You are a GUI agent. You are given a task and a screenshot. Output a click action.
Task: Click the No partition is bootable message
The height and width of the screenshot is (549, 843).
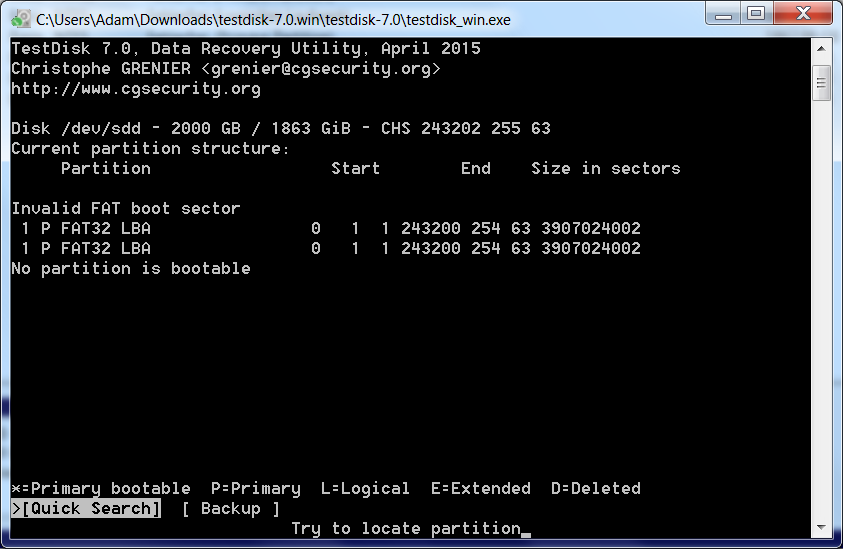[x=130, y=268]
